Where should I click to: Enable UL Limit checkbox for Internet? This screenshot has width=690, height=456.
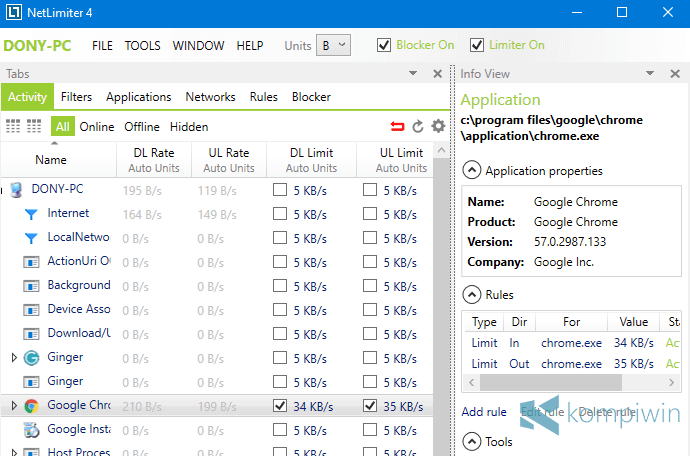370,213
